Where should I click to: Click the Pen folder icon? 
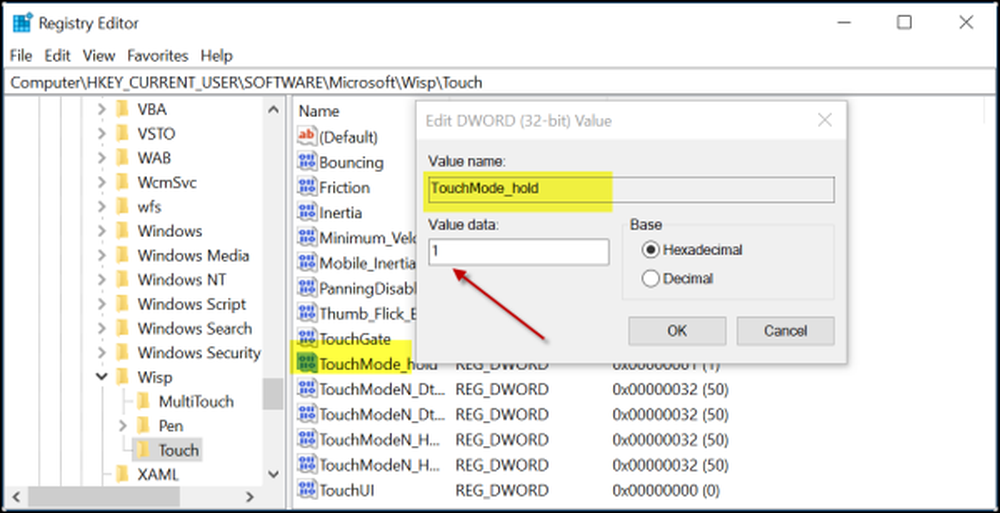coord(143,426)
